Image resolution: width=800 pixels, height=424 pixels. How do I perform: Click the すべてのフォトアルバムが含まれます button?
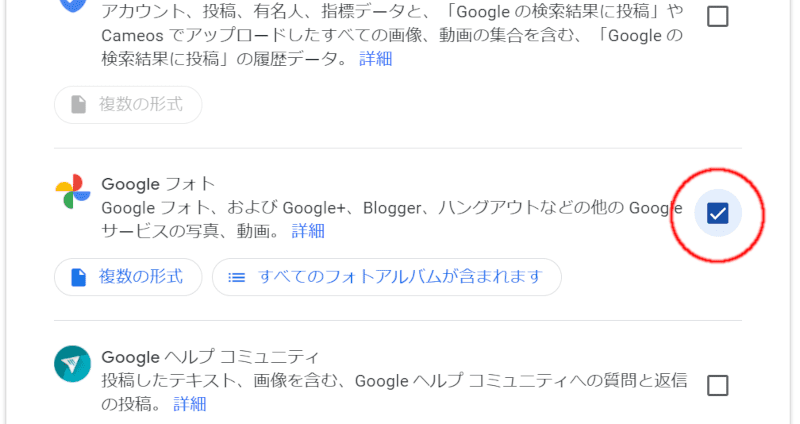[386, 276]
